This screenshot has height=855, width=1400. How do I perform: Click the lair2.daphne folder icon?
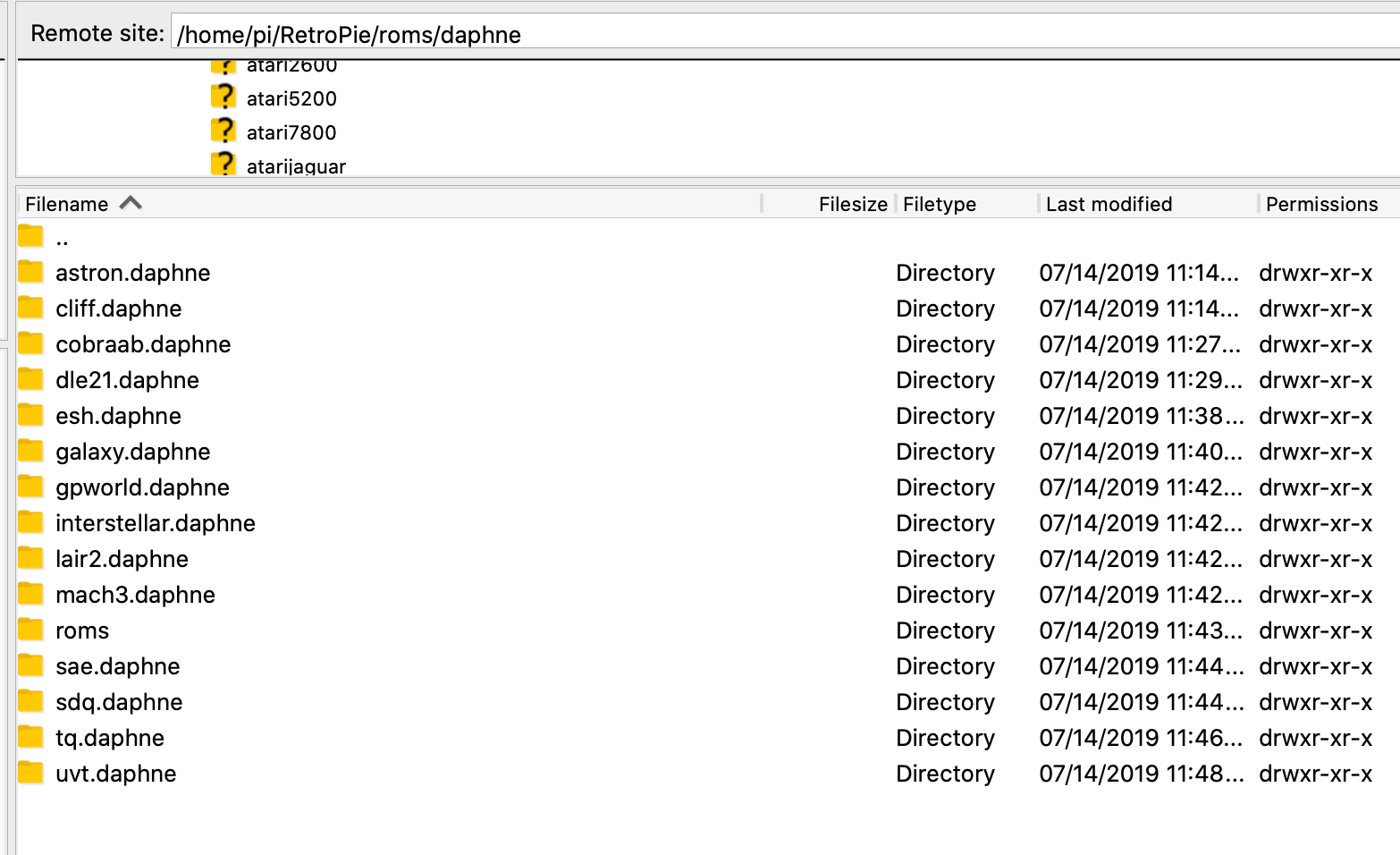click(30, 558)
